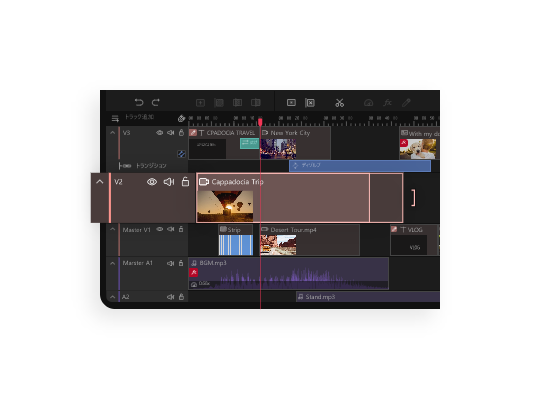Click the Redo arrow in the toolbar
Image resolution: width=540 pixels, height=400 pixels.
(x=156, y=102)
